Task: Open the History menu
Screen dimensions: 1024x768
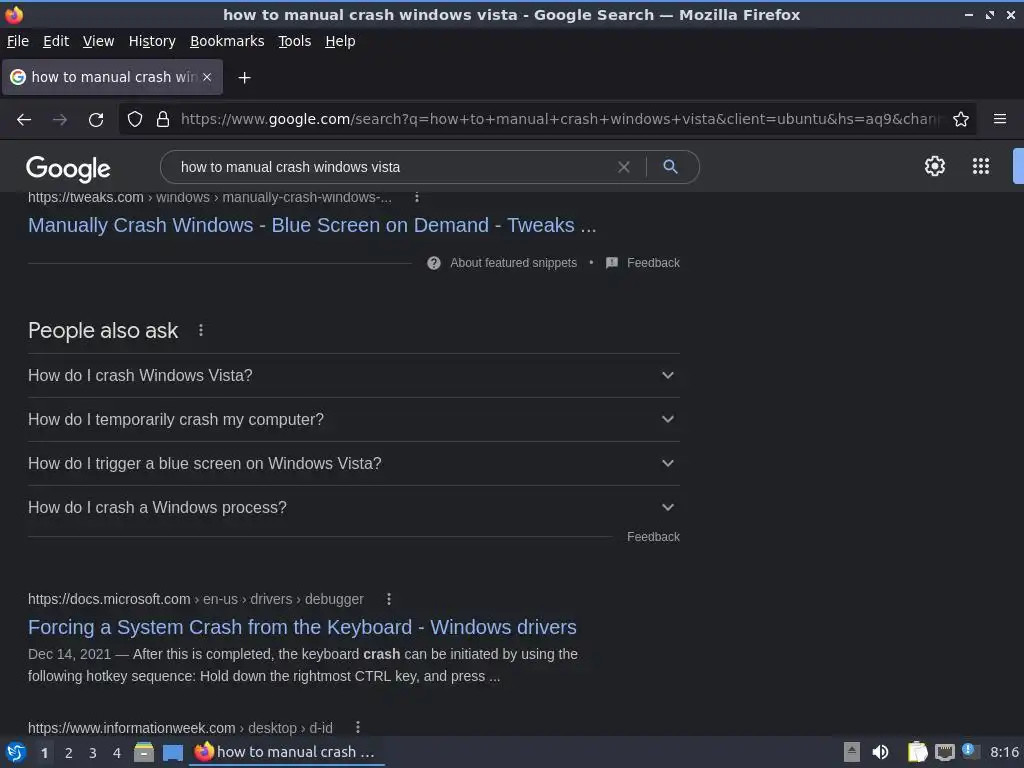Action: click(x=152, y=41)
